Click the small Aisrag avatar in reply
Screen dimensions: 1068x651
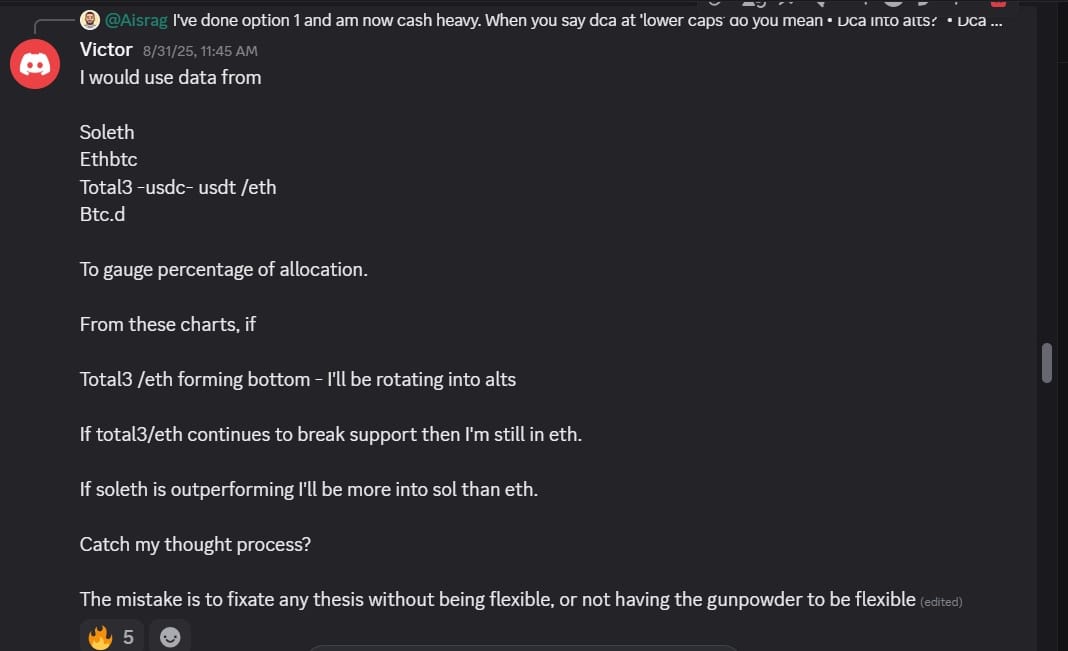point(90,20)
